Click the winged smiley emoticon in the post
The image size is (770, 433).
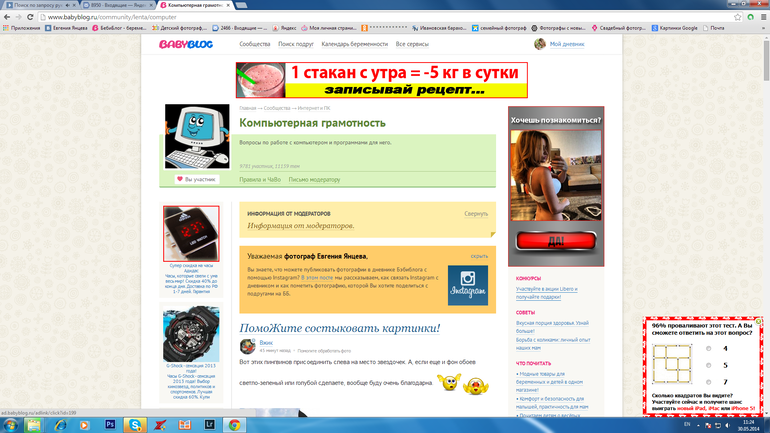coord(449,382)
